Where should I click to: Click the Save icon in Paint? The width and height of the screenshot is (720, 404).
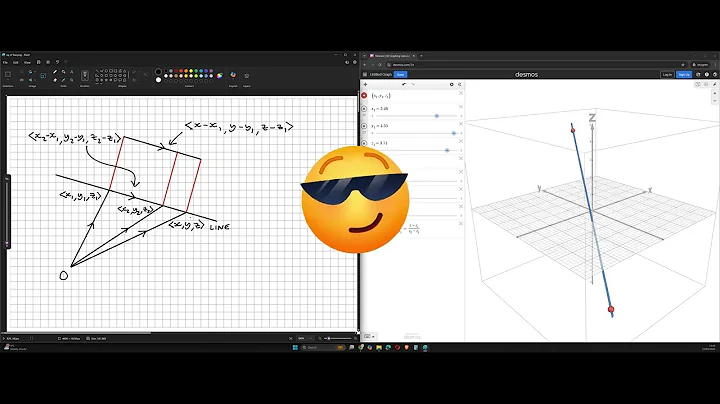(39, 62)
